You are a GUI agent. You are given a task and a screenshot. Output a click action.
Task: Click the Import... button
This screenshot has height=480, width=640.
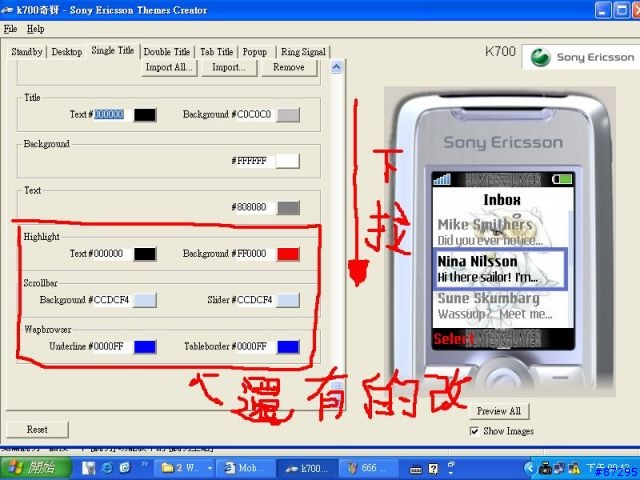click(x=229, y=67)
